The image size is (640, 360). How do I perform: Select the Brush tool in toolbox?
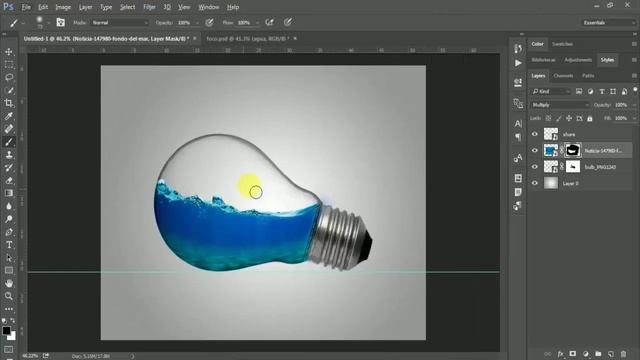click(x=9, y=142)
